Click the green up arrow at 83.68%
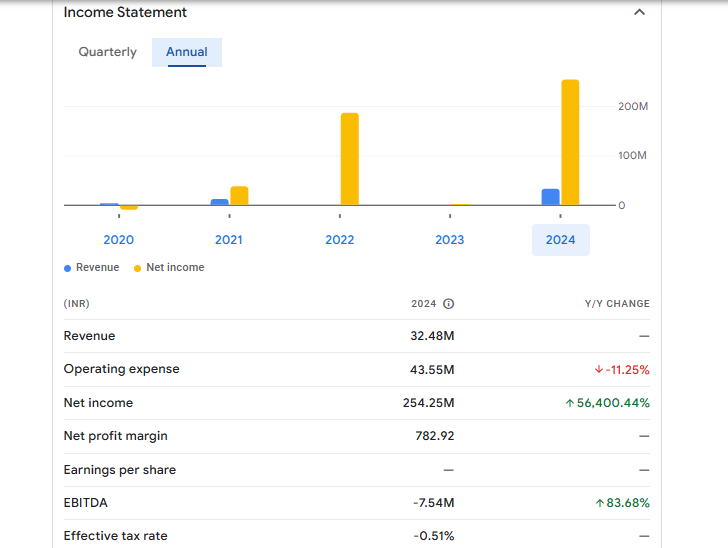 [x=598, y=503]
